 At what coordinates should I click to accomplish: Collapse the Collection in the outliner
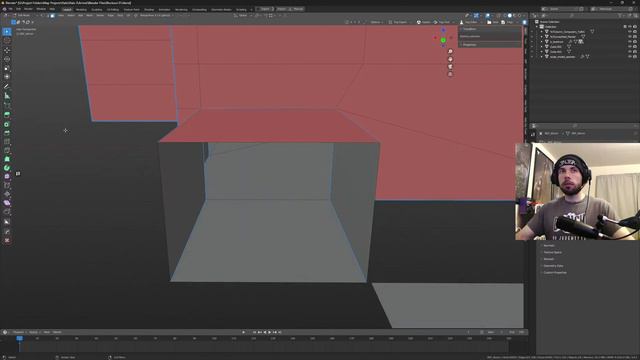[537, 27]
